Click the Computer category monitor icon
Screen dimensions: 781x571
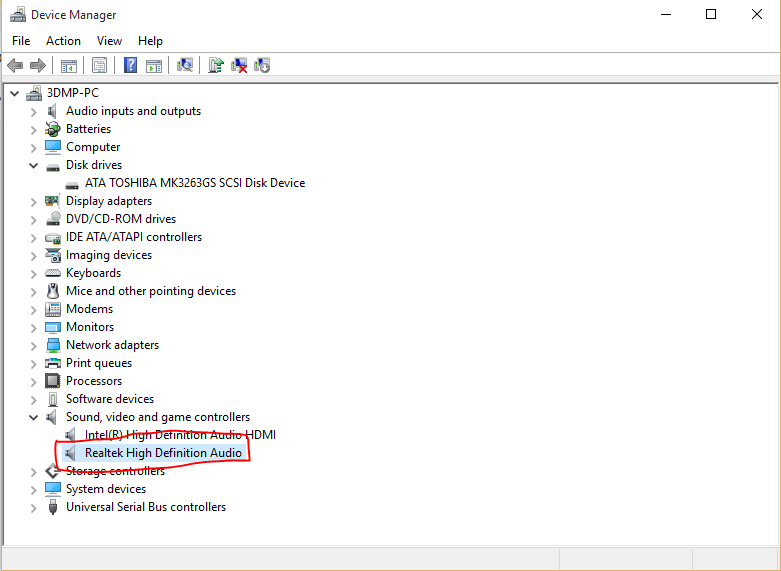(x=53, y=147)
